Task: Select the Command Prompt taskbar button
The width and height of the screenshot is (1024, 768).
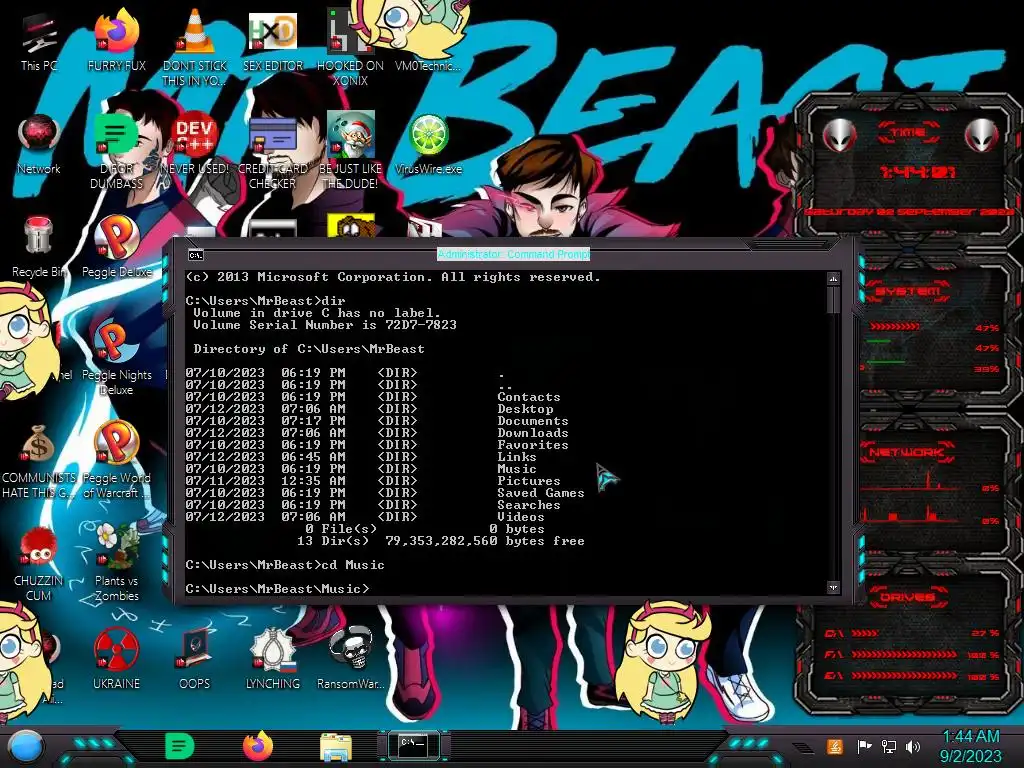Action: [x=413, y=746]
